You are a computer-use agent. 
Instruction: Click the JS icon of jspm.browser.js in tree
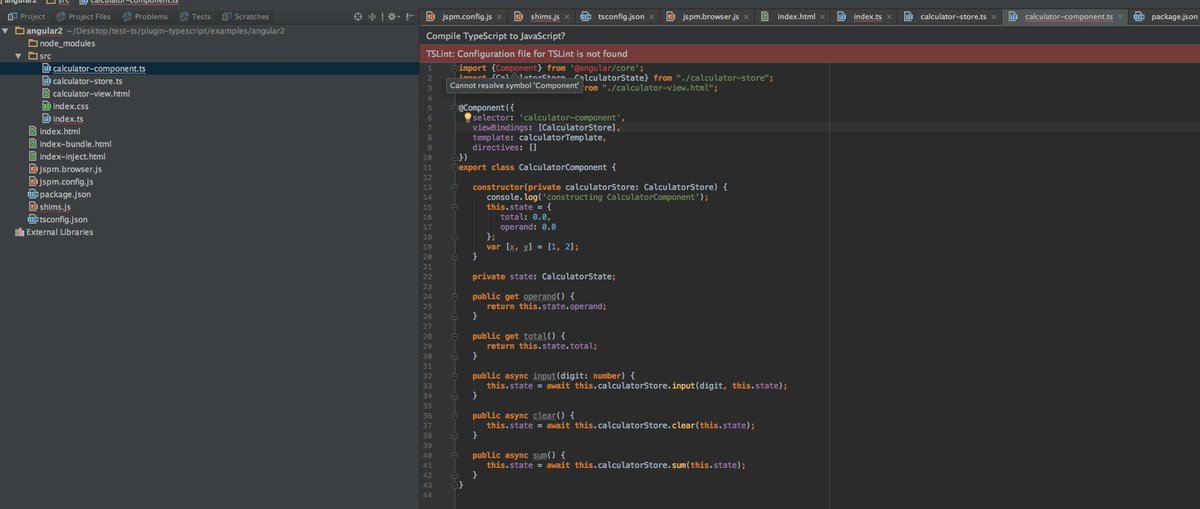[33, 169]
